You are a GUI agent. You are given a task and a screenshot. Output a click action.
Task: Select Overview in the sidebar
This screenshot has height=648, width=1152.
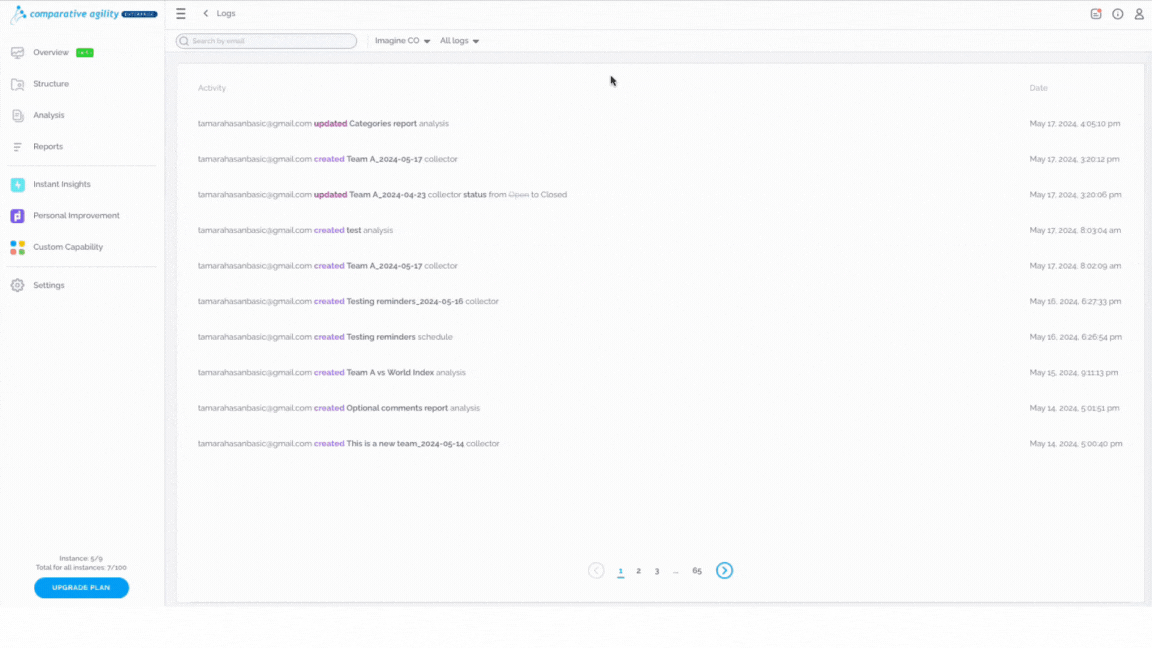point(51,53)
